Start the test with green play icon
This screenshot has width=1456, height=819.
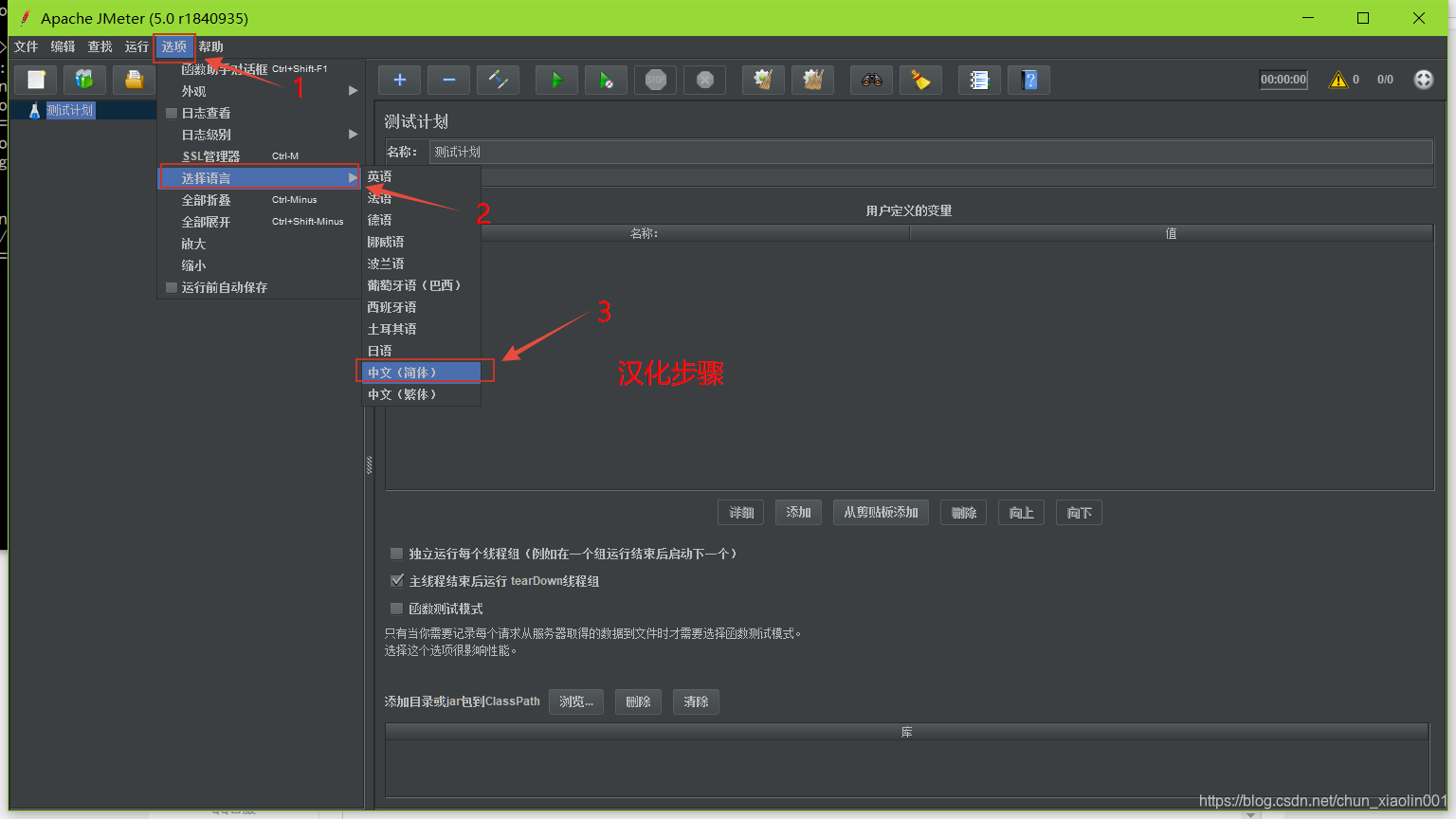coord(556,80)
